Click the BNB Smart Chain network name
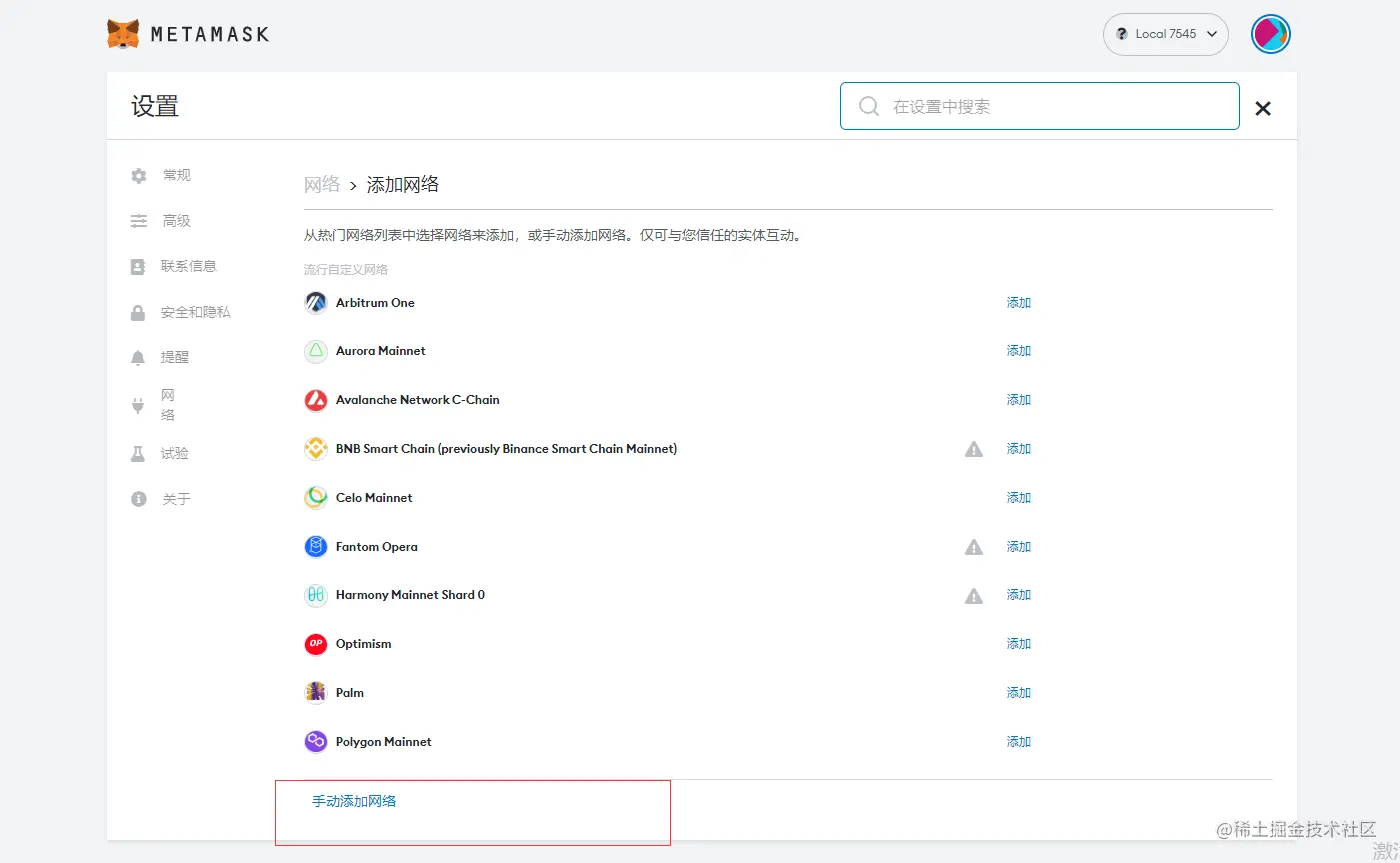 pyautogui.click(x=507, y=449)
